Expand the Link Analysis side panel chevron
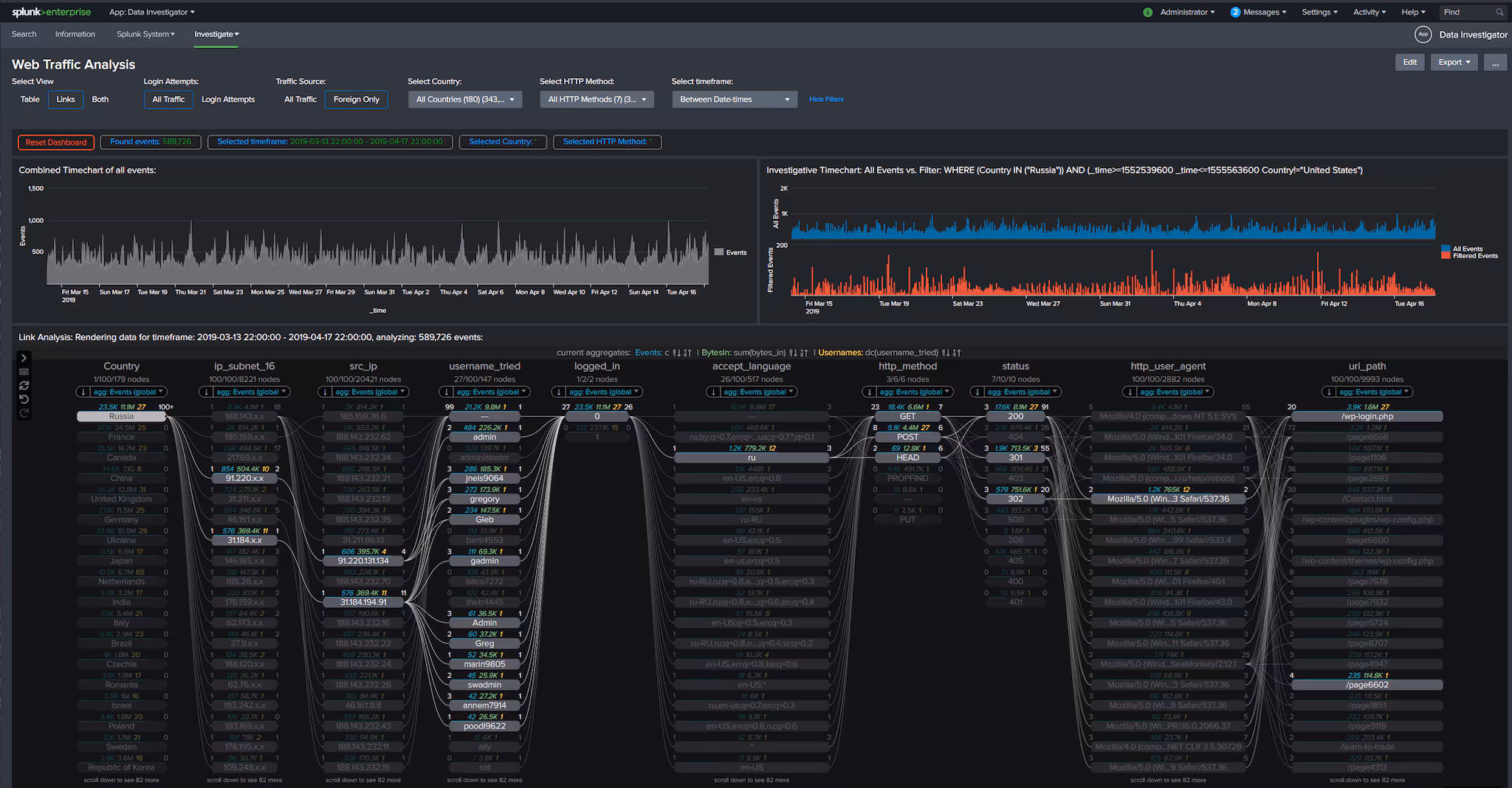The width and height of the screenshot is (1512, 788). coord(24,358)
